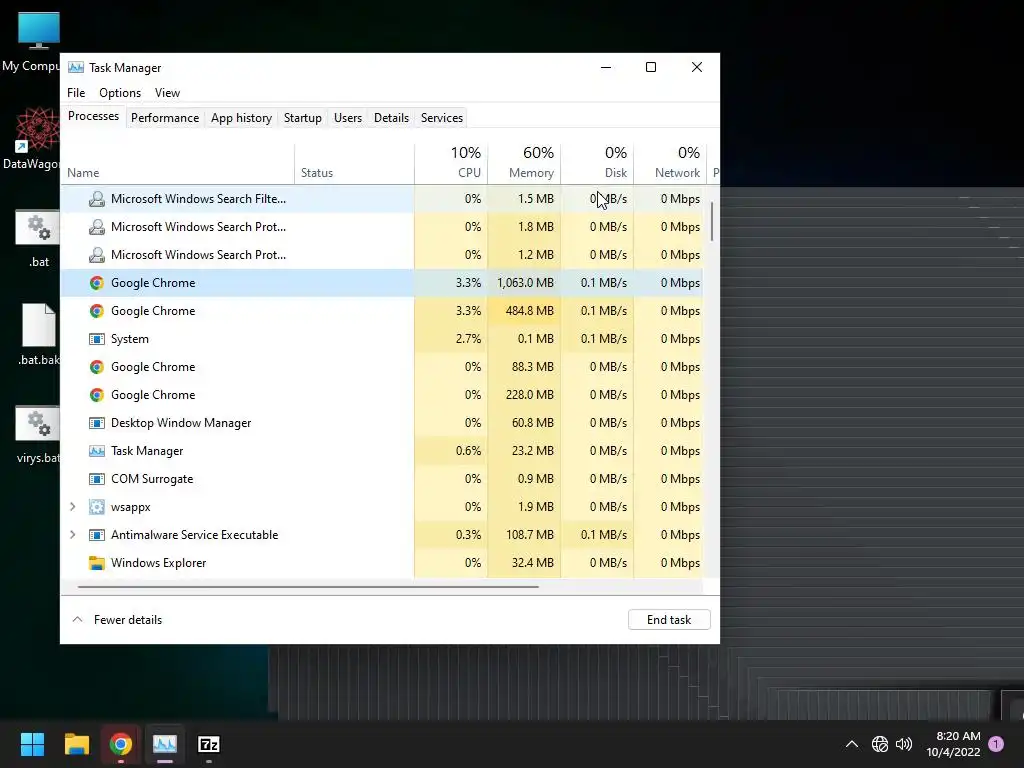1024x768 pixels.
Task: Click the Google Chrome taskbar icon
Action: [x=121, y=744]
